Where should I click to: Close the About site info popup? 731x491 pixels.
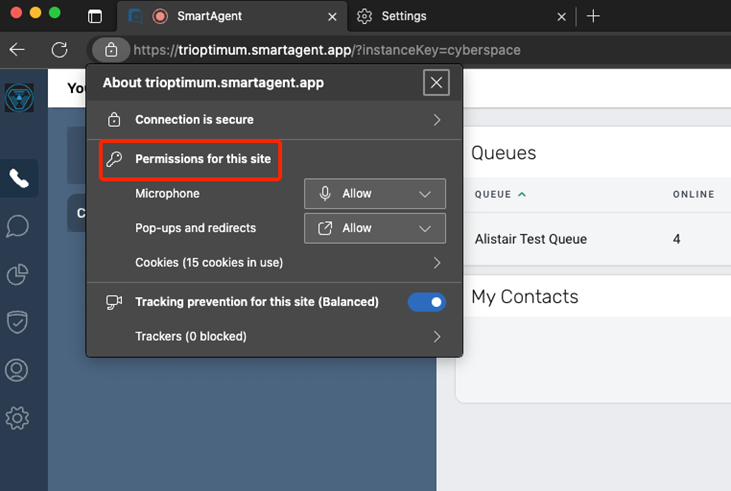[x=436, y=83]
